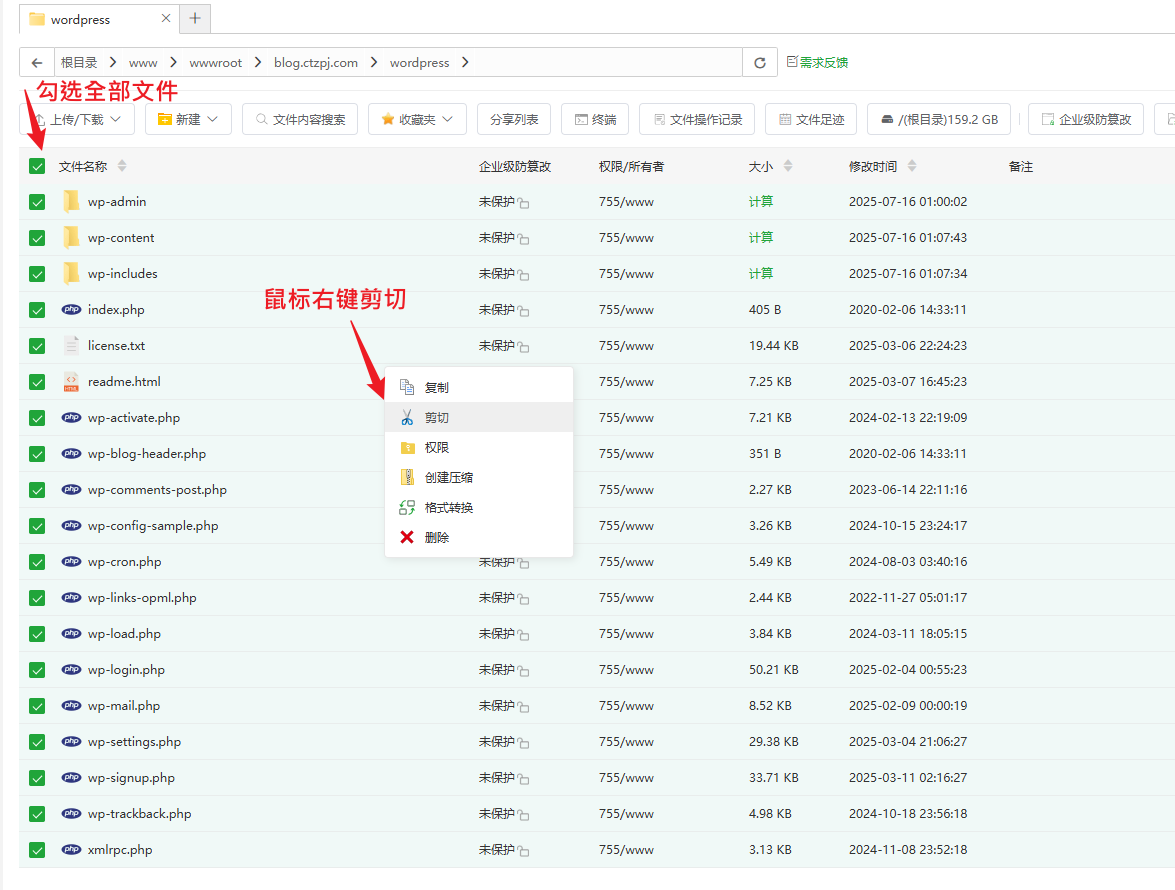Viewport: 1175px width, 890px height.
Task: Click blog.ctzpj.com in the breadcrumb path
Action: (316, 63)
